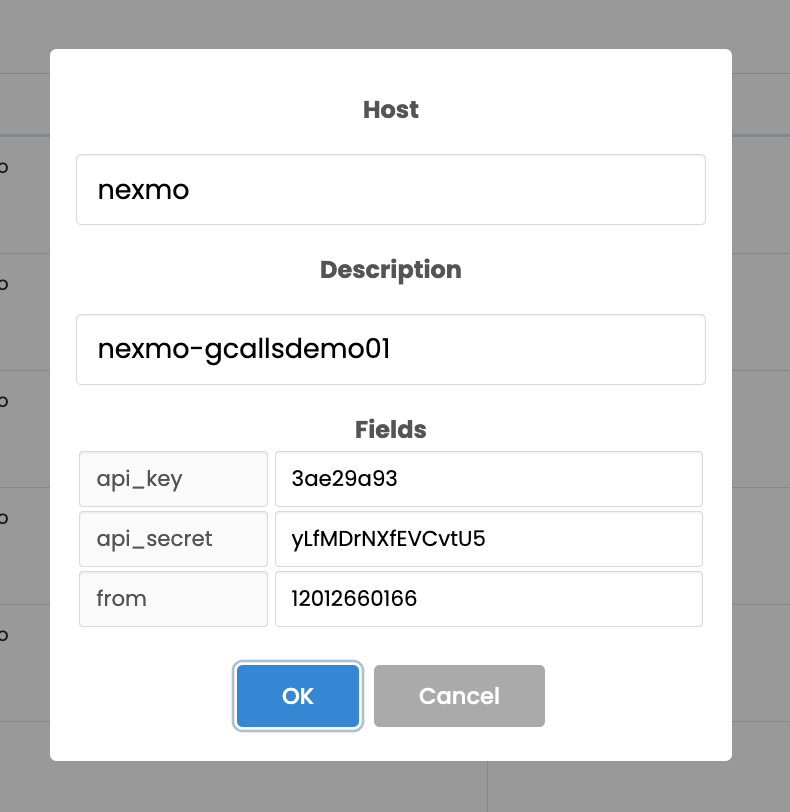
Task: Click the api_secret value yLfMDrNXfEVCvtU5
Action: (488, 539)
